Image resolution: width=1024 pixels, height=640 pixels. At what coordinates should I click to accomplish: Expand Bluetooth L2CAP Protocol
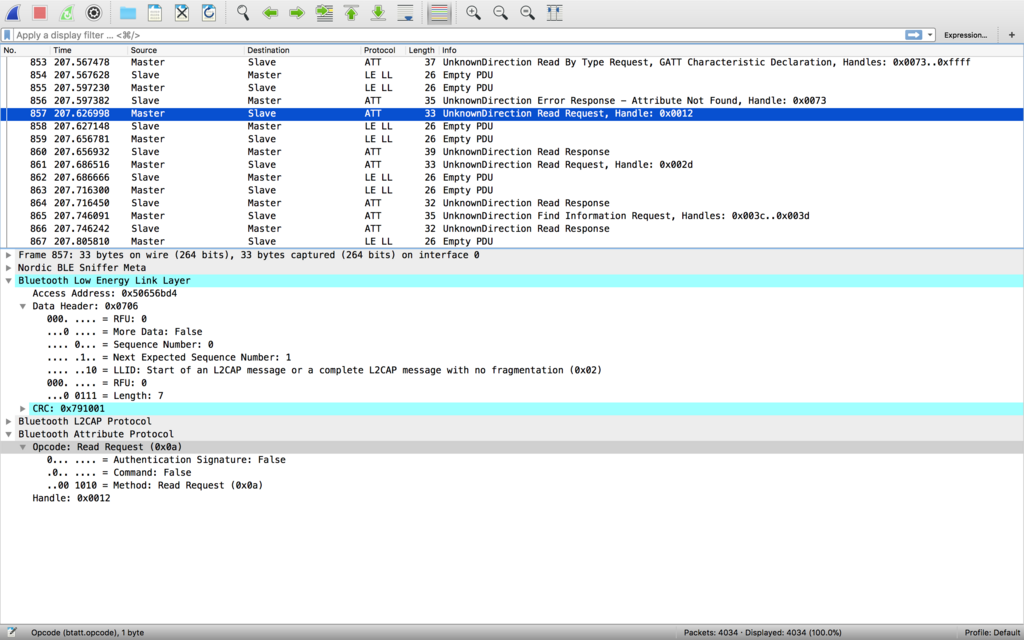point(8,422)
